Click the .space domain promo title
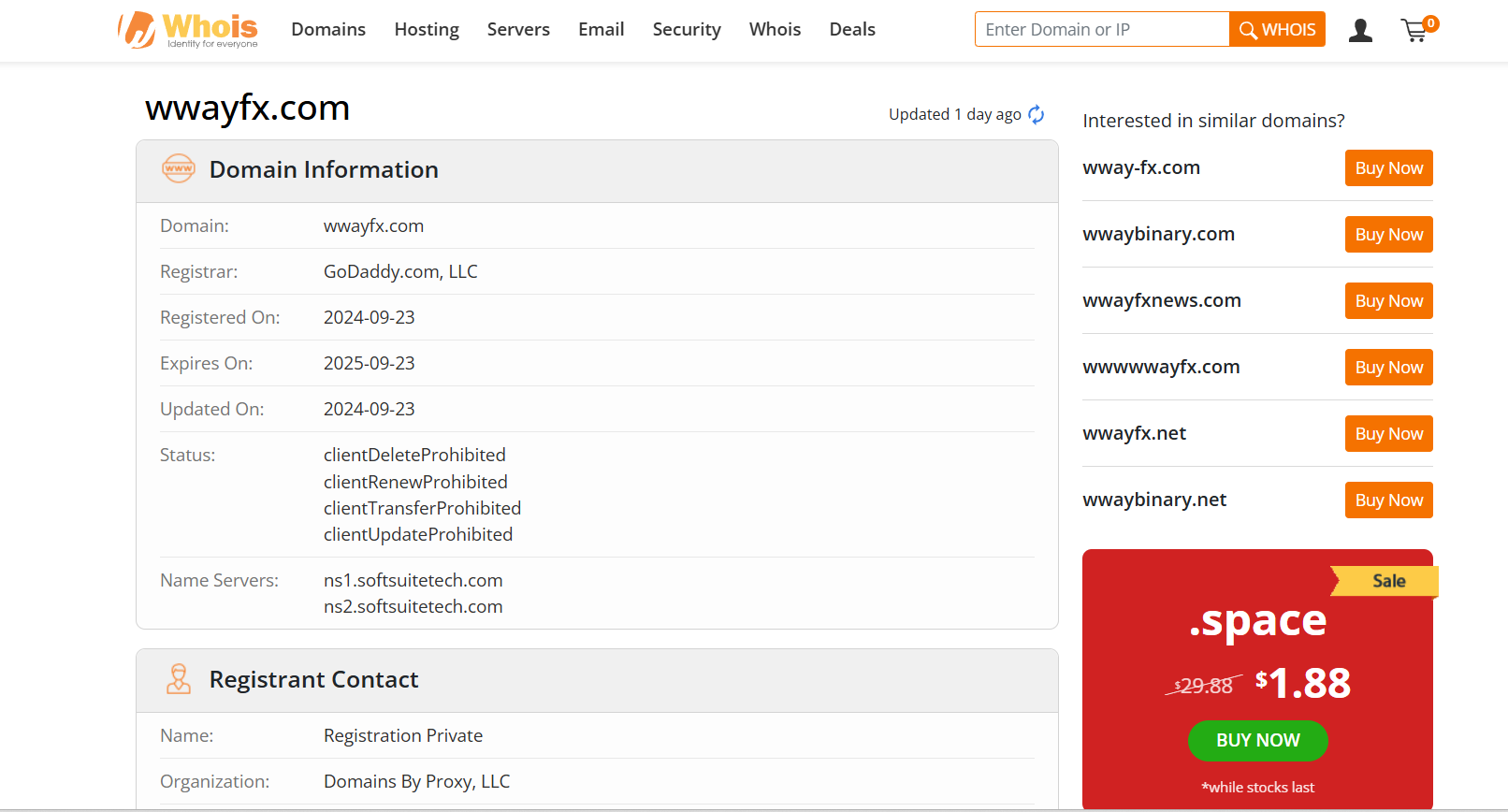This screenshot has height=812, width=1508. [1257, 620]
